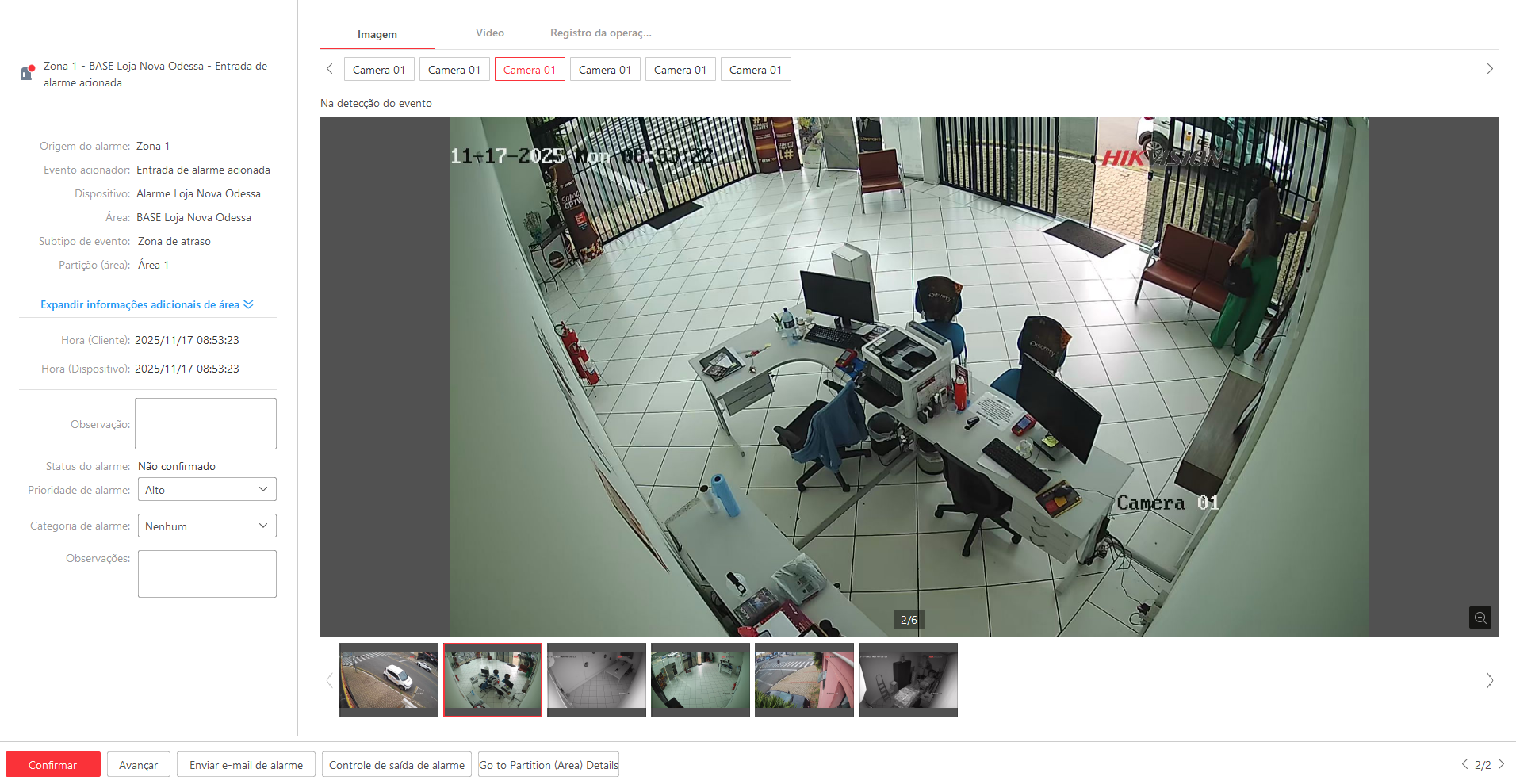Image resolution: width=1516 pixels, height=784 pixels.
Task: Open the Prioridade de alarme dropdown
Action: (x=206, y=489)
